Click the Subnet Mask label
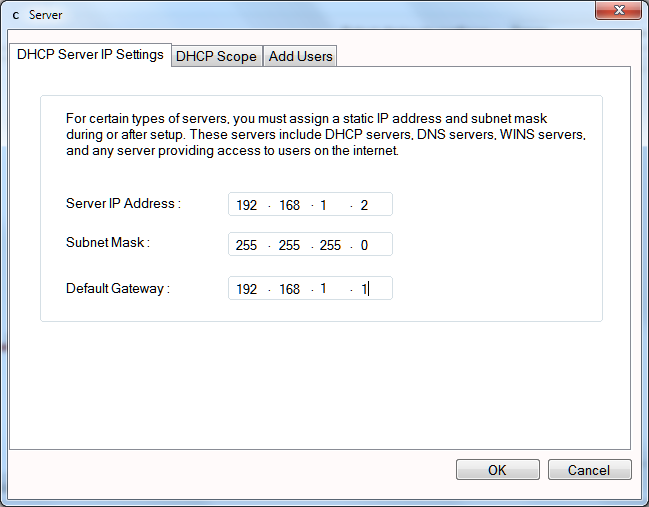Image resolution: width=649 pixels, height=507 pixels. pyautogui.click(x=108, y=243)
